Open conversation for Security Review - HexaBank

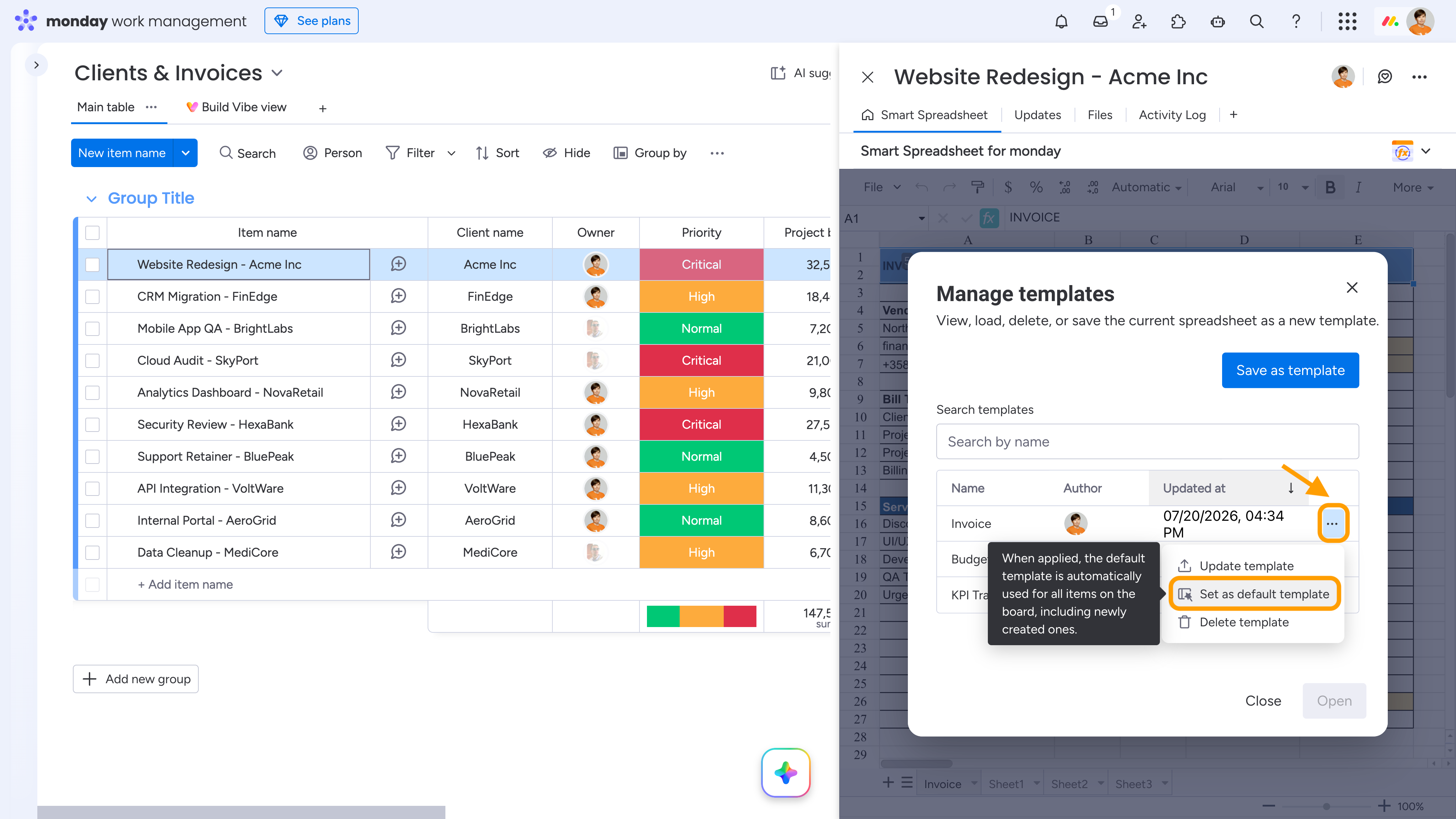tap(398, 424)
